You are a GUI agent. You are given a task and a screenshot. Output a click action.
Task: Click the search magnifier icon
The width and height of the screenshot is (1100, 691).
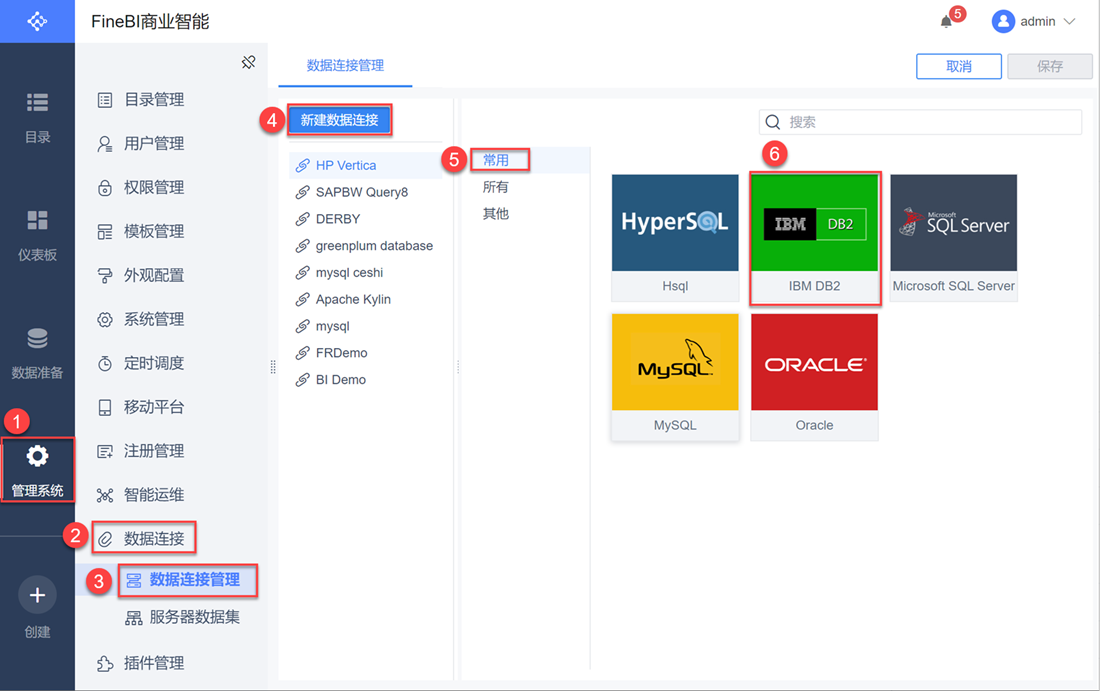772,122
